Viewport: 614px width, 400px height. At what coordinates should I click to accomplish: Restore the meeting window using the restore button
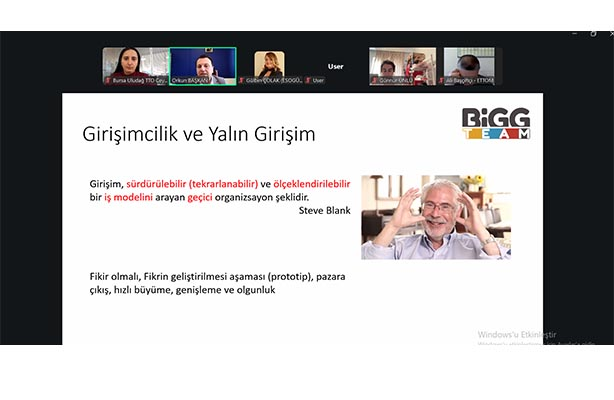(594, 34)
